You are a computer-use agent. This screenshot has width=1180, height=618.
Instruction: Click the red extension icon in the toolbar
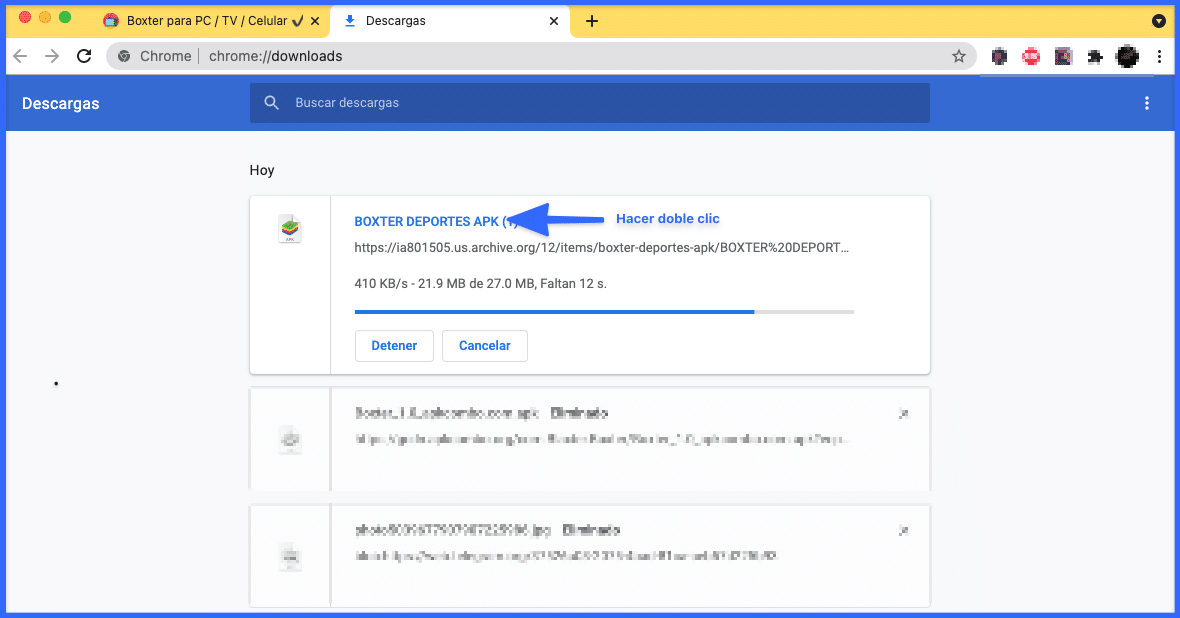pos(1031,56)
